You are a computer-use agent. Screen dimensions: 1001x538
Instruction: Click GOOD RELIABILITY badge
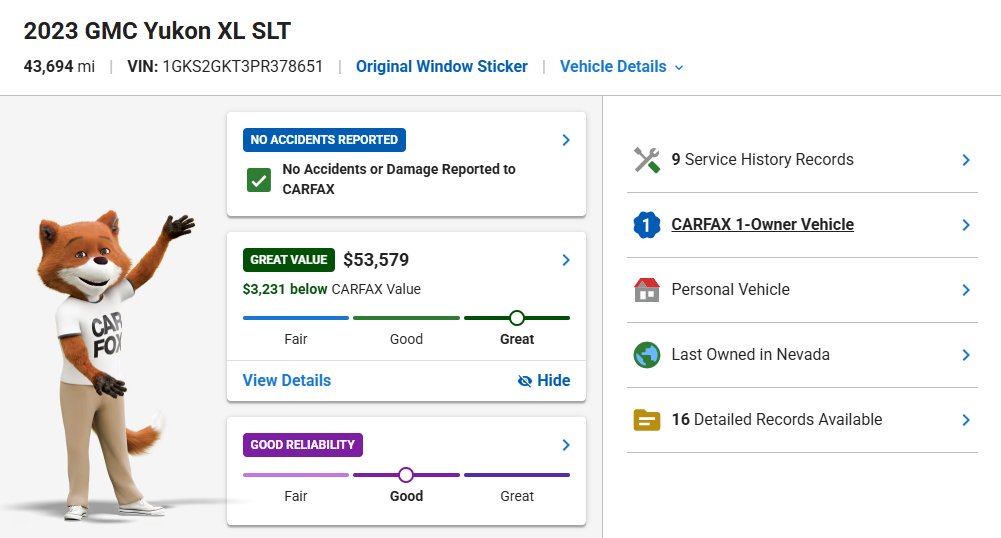click(x=303, y=445)
